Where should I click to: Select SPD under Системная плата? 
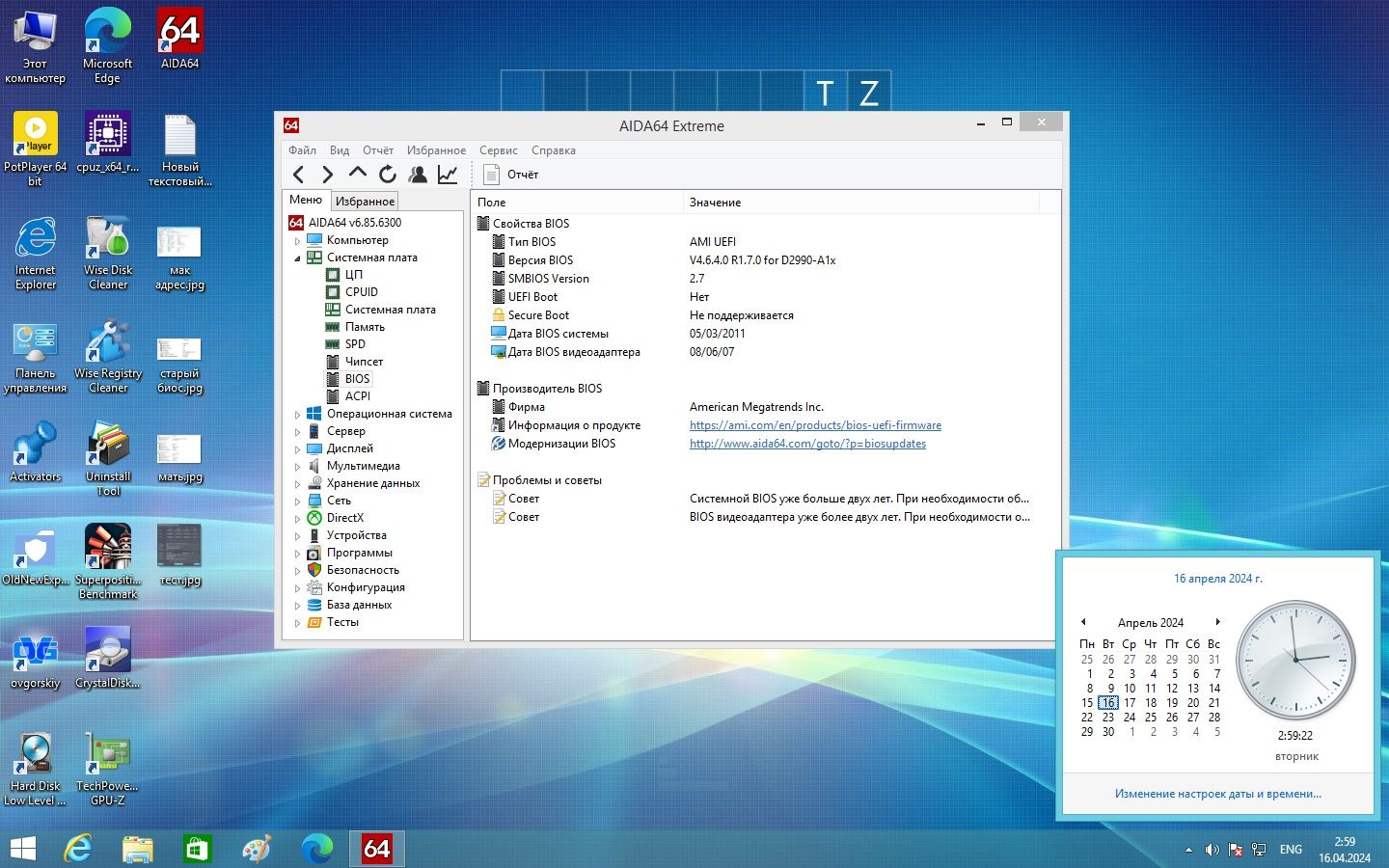(x=355, y=344)
